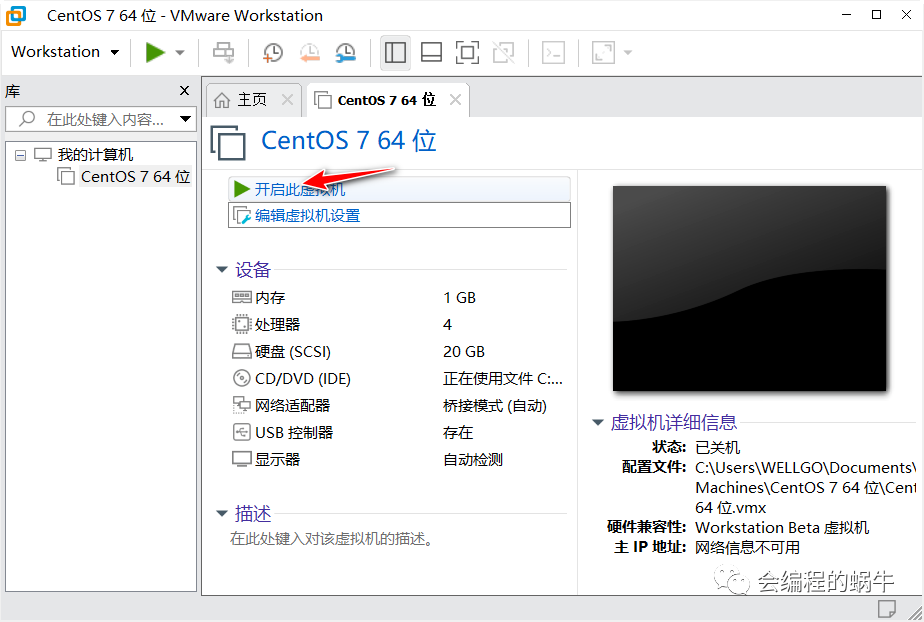The image size is (924, 622).
Task: Click the 处理器 processor device icon
Action: coord(242,324)
